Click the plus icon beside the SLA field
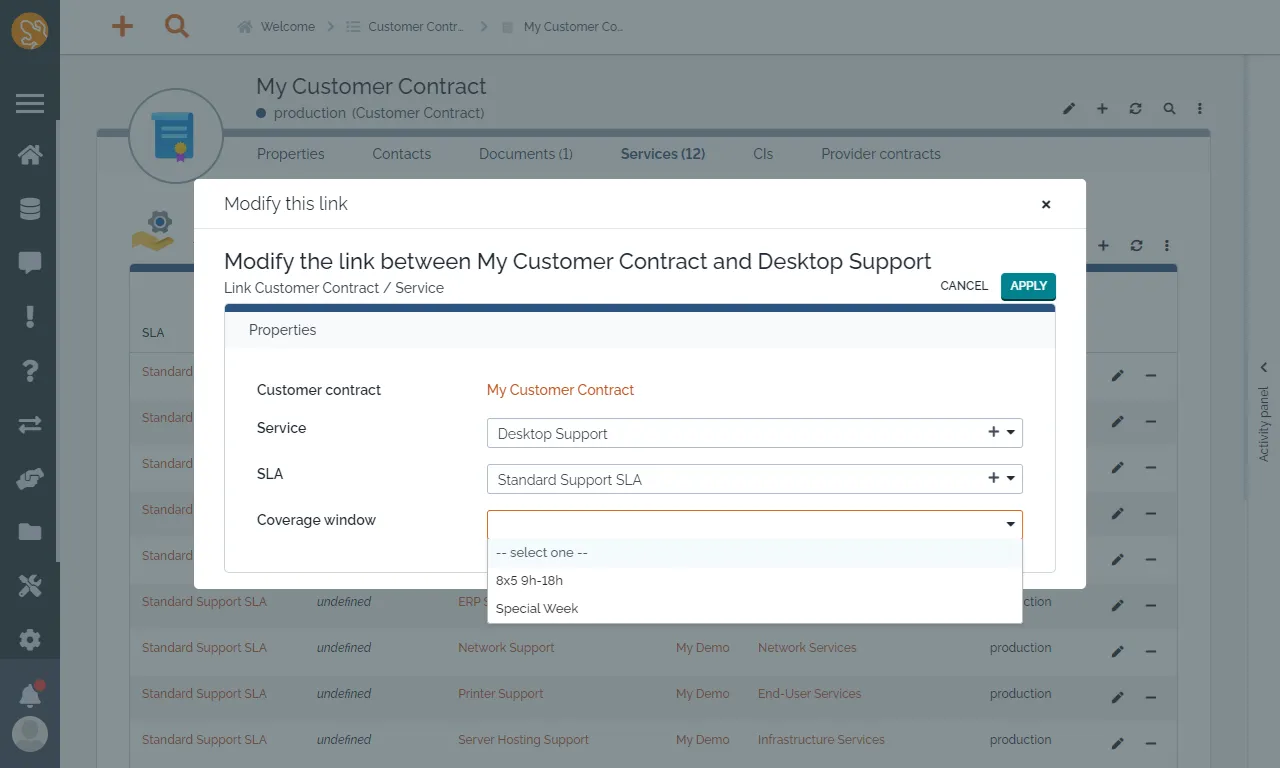Screen dimensions: 1280x768 [993, 478]
